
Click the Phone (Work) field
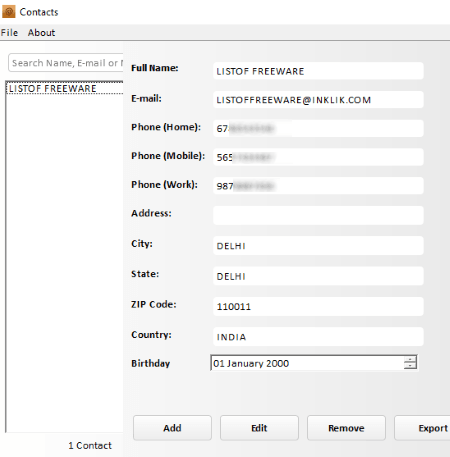tap(318, 186)
